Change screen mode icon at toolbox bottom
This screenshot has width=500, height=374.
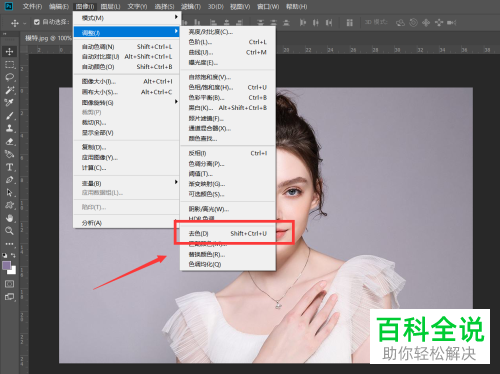pyautogui.click(x=9, y=297)
